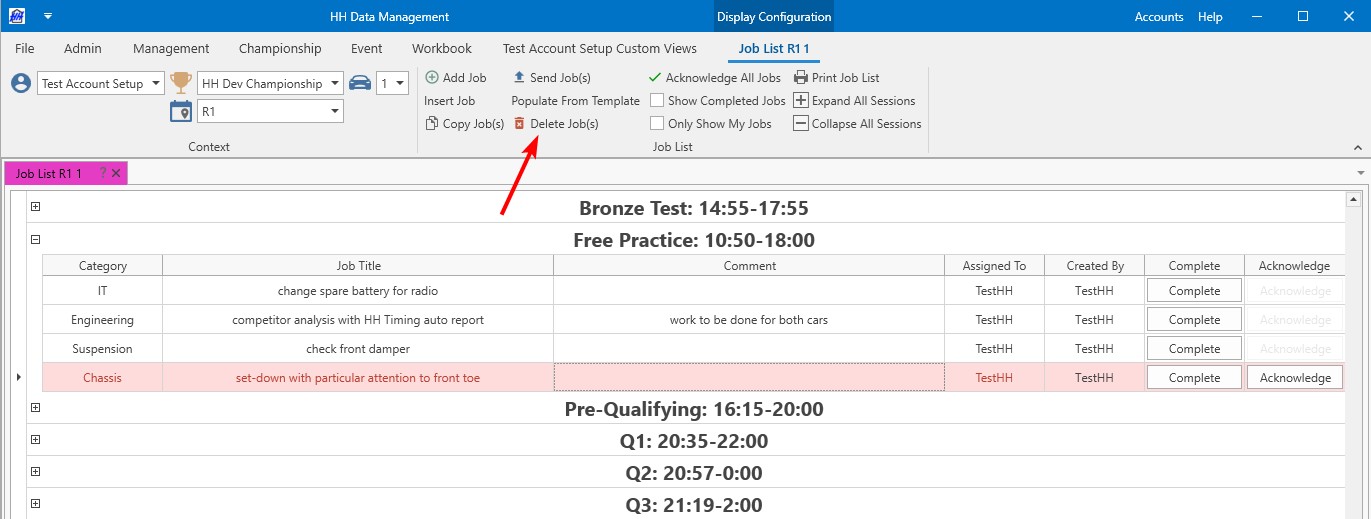Image resolution: width=1371 pixels, height=519 pixels.
Task: Click the red Delete Job(s) trash icon
Action: point(519,124)
